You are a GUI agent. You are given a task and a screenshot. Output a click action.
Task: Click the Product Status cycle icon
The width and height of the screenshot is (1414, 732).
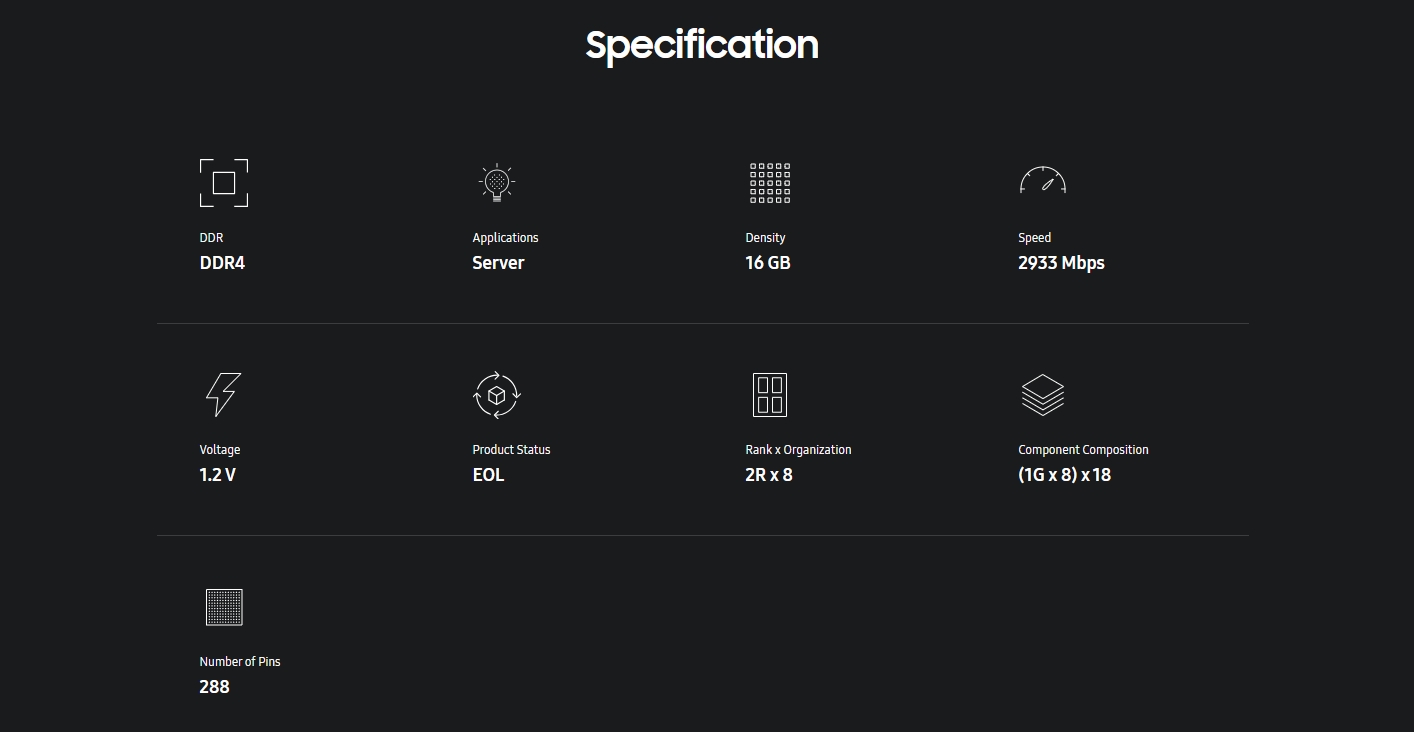coord(497,395)
